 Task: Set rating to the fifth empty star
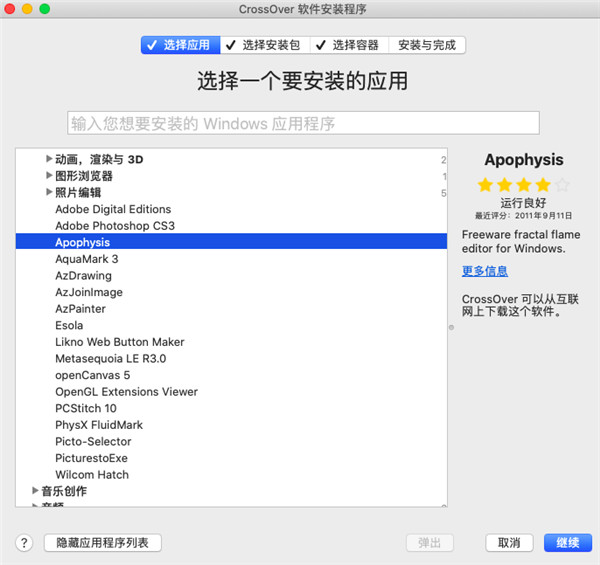[562, 185]
